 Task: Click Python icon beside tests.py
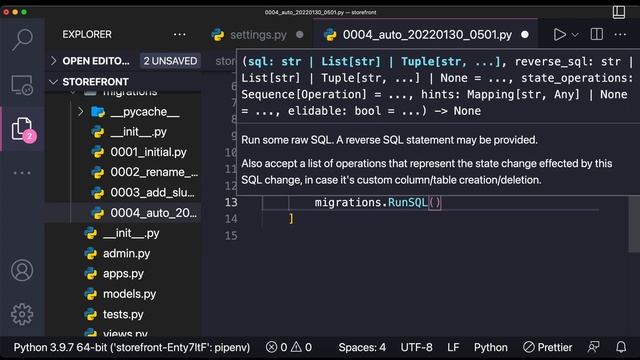[90, 314]
